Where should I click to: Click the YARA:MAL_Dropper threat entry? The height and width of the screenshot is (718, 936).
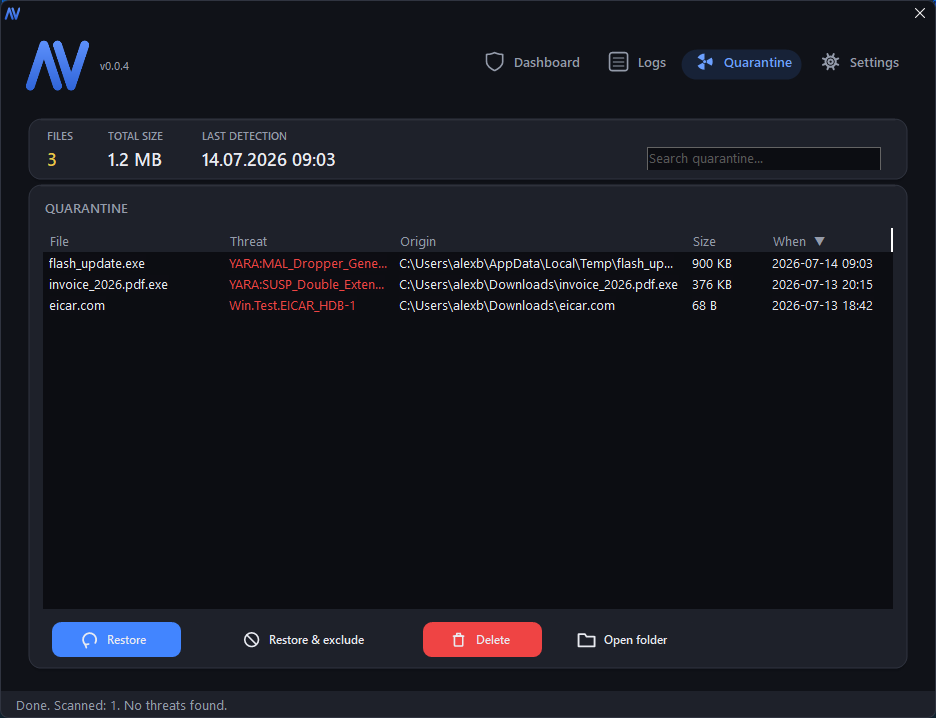pos(308,264)
